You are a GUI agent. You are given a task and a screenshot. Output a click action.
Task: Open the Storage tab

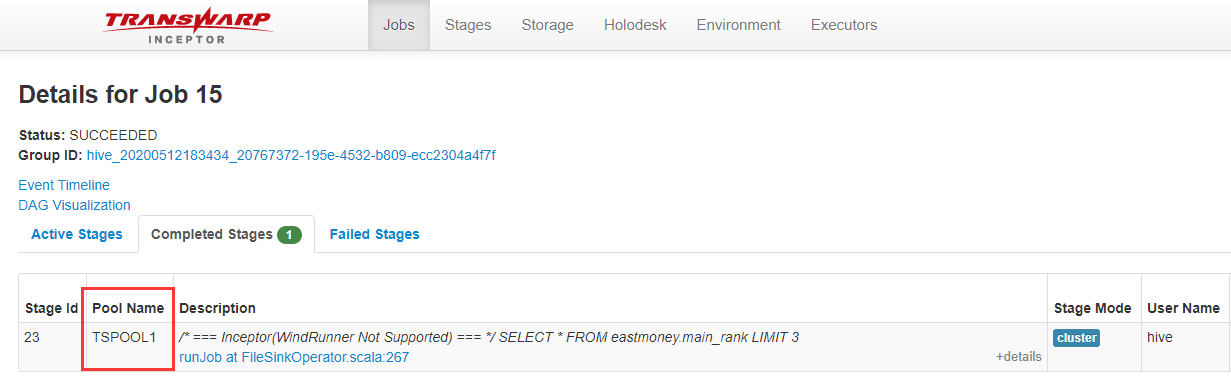click(x=548, y=25)
